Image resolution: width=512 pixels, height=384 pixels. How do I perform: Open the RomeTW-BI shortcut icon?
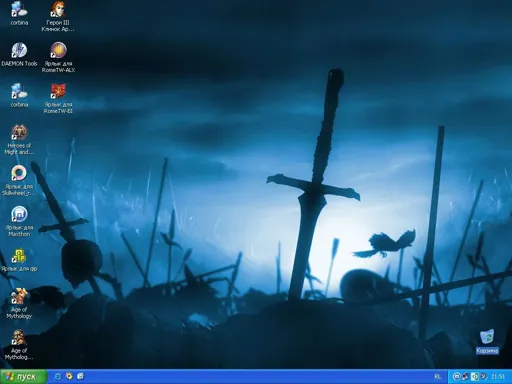[x=58, y=99]
